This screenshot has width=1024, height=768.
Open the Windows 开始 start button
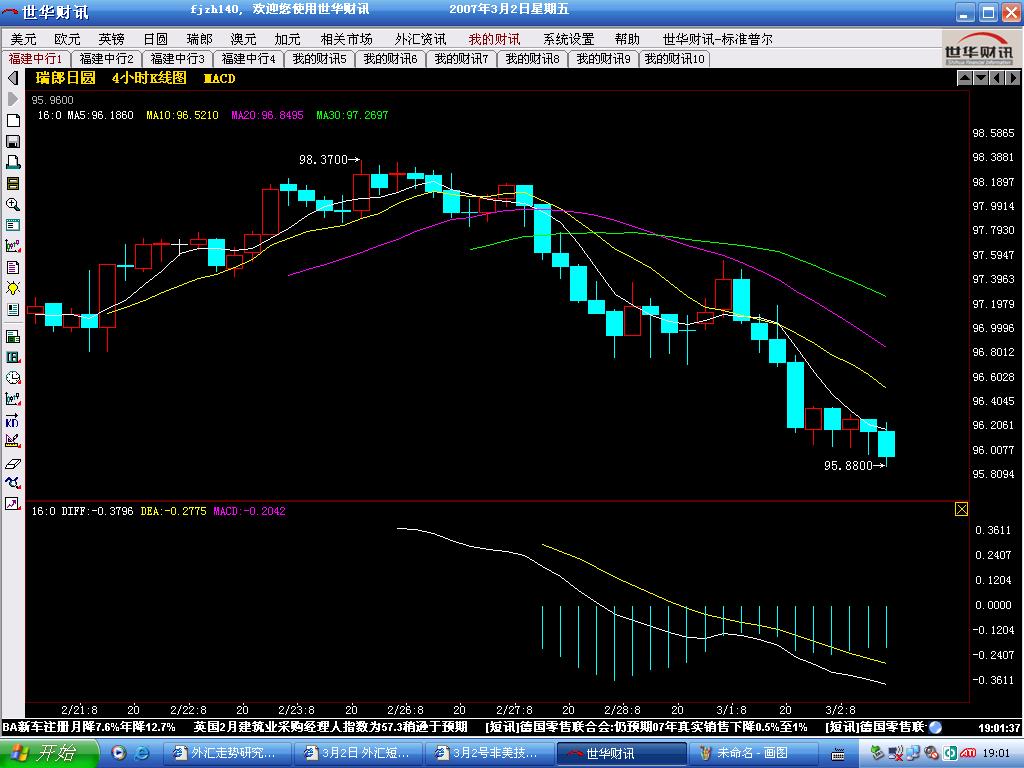49,753
